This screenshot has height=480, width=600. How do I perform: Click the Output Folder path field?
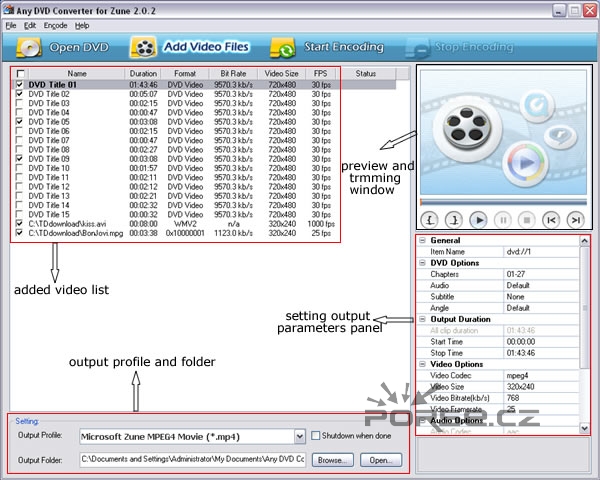tap(193, 459)
